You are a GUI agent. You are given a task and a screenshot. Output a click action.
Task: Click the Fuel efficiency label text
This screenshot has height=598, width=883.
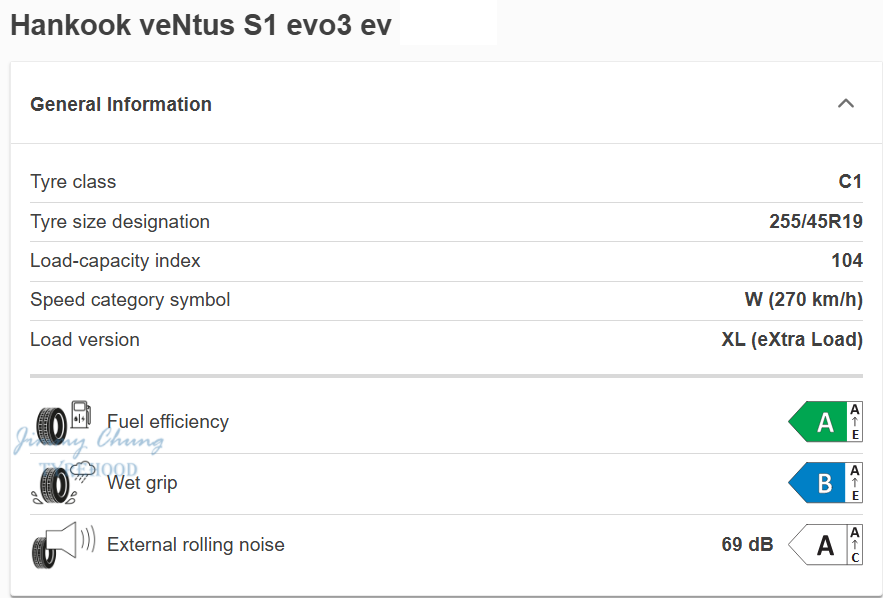click(x=168, y=422)
